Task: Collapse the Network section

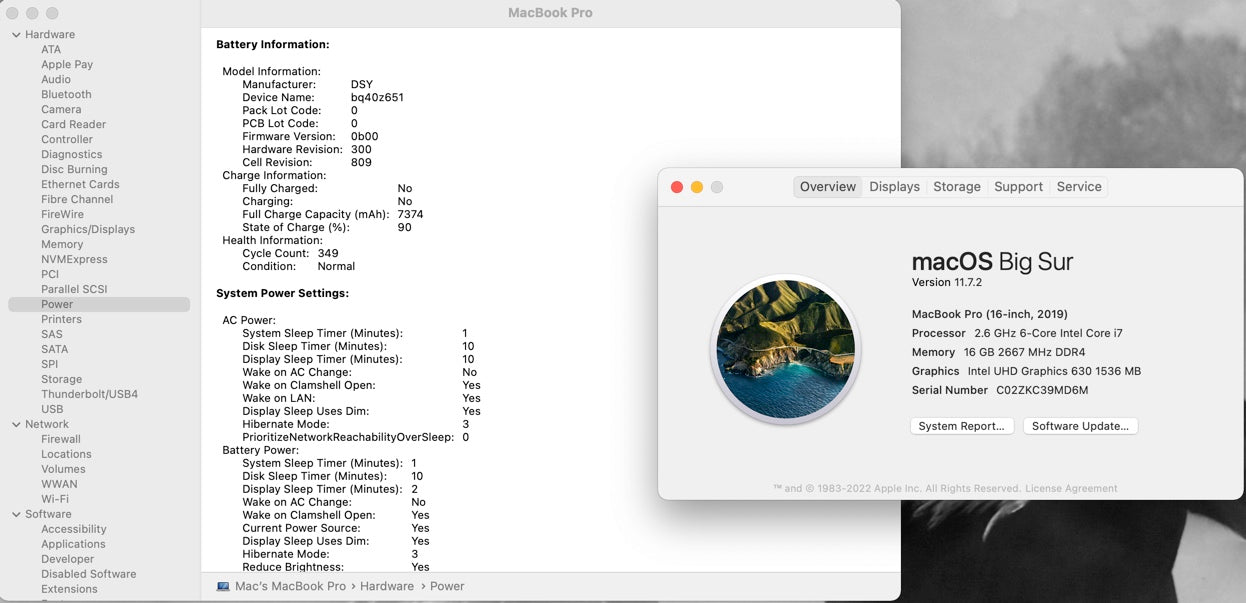Action: click(16, 425)
